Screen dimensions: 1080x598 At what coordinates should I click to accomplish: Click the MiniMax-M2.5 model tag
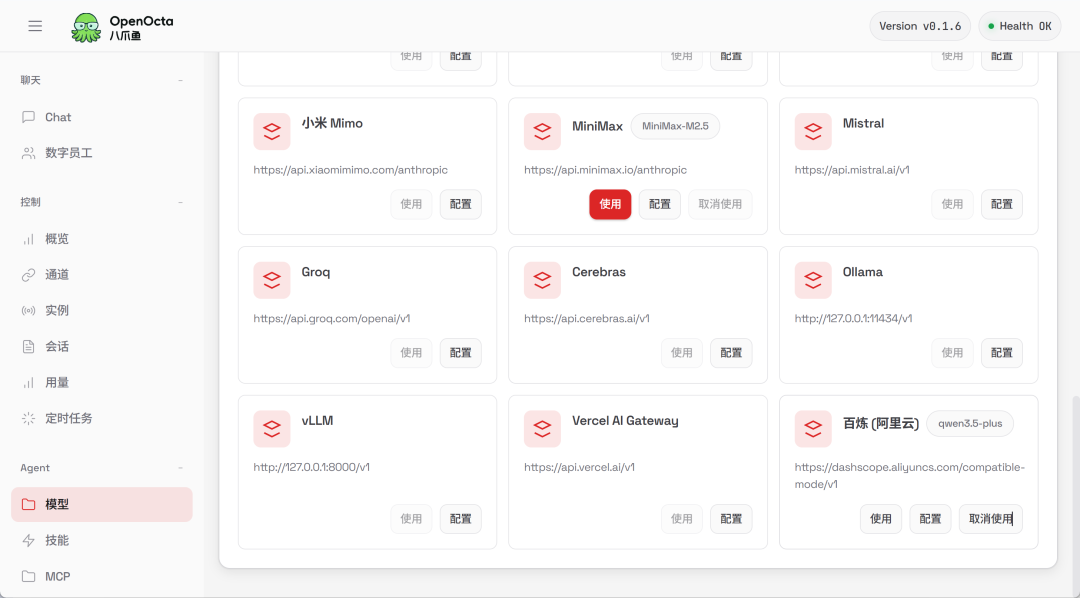[x=676, y=126]
